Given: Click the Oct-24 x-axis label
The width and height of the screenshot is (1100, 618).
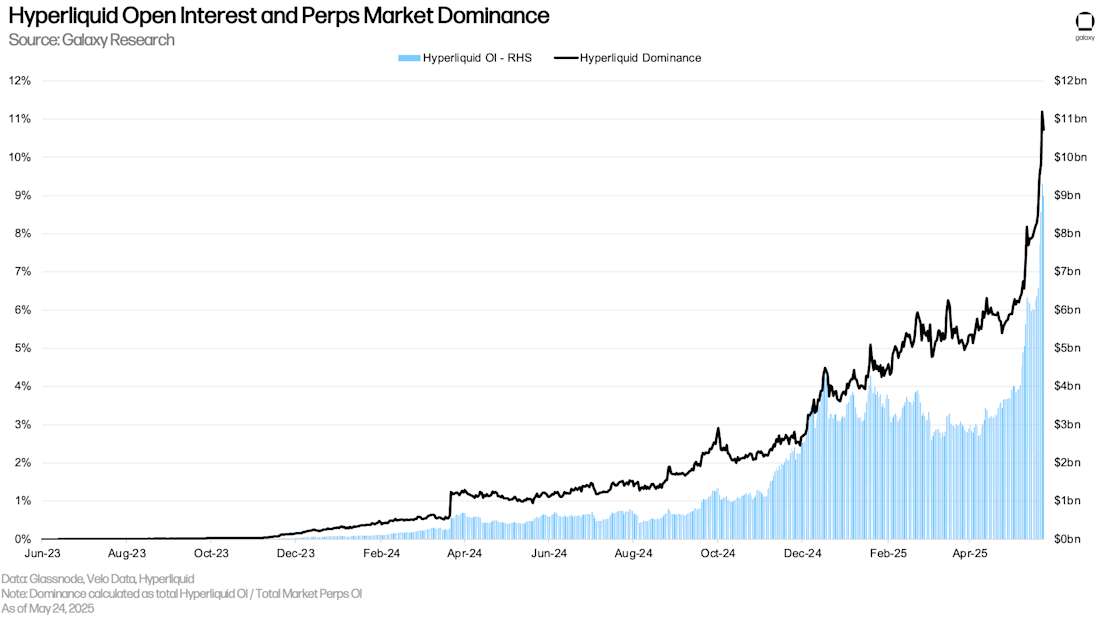Looking at the screenshot, I should click(x=718, y=553).
